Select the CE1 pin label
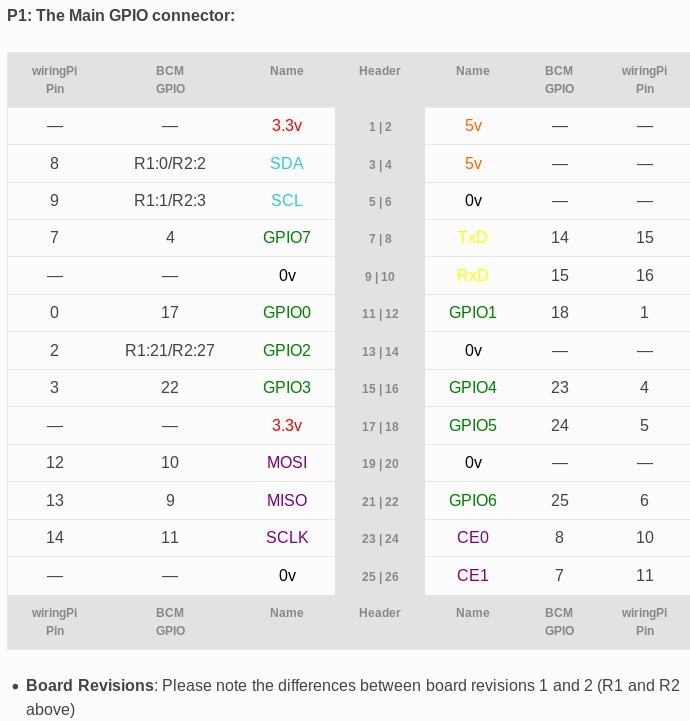 473,575
